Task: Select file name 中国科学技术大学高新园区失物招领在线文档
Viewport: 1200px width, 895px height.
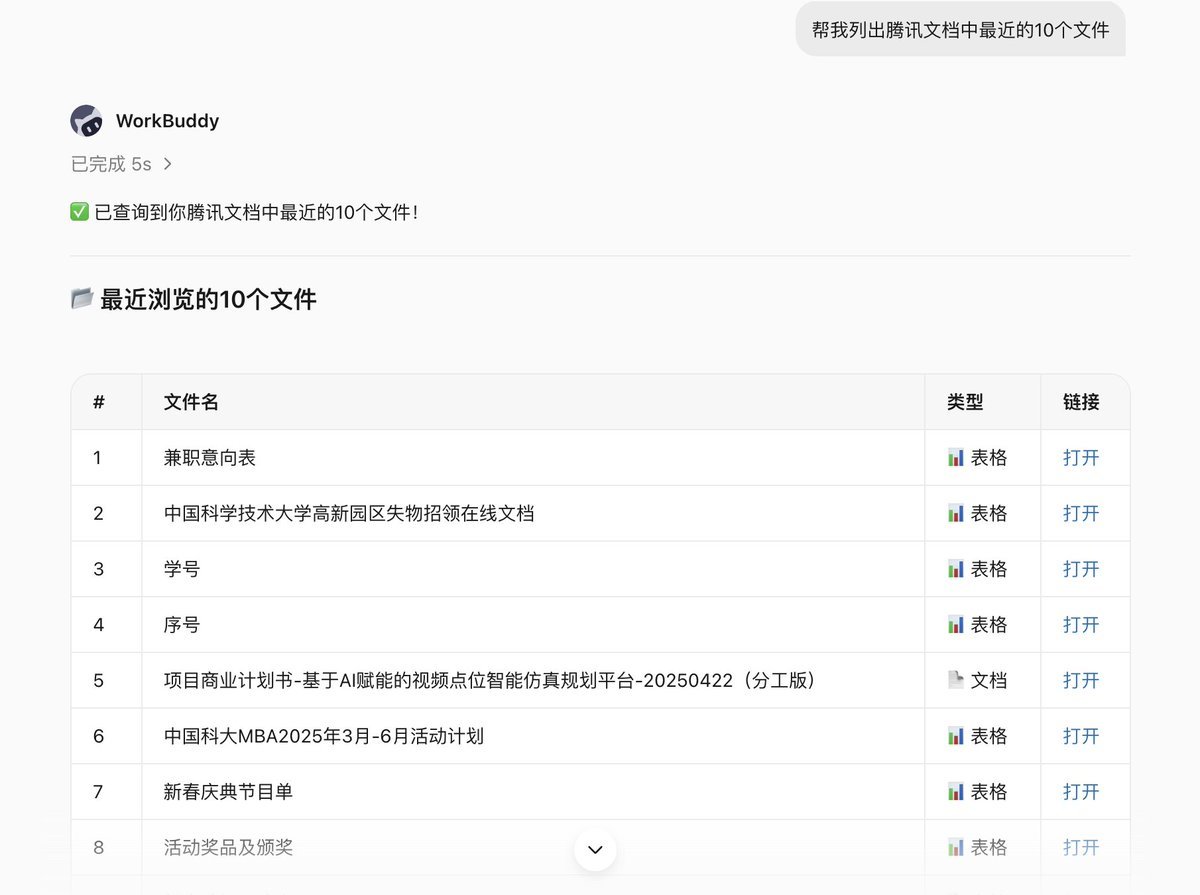Action: pyautogui.click(x=349, y=514)
